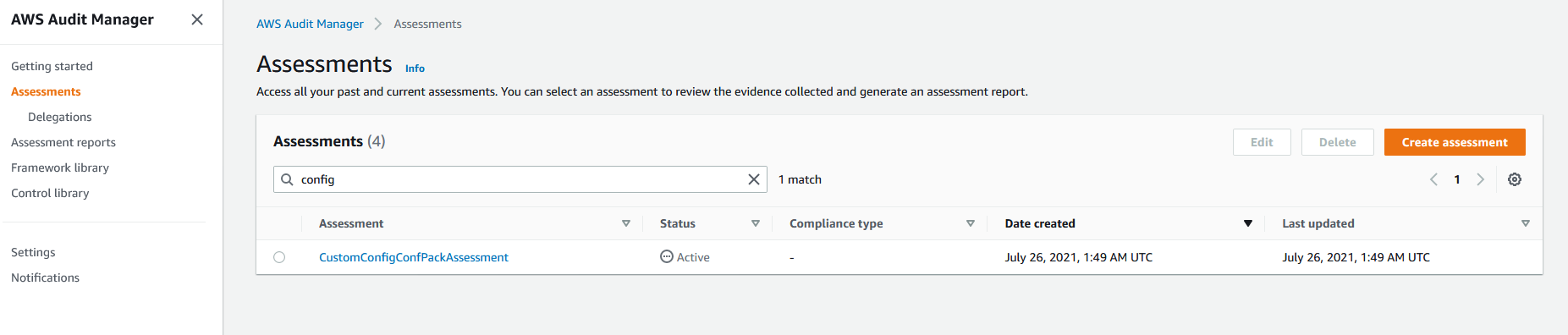Select the CustomConfigConfPackAssessment radio button
The width and height of the screenshot is (1568, 335).
(279, 257)
